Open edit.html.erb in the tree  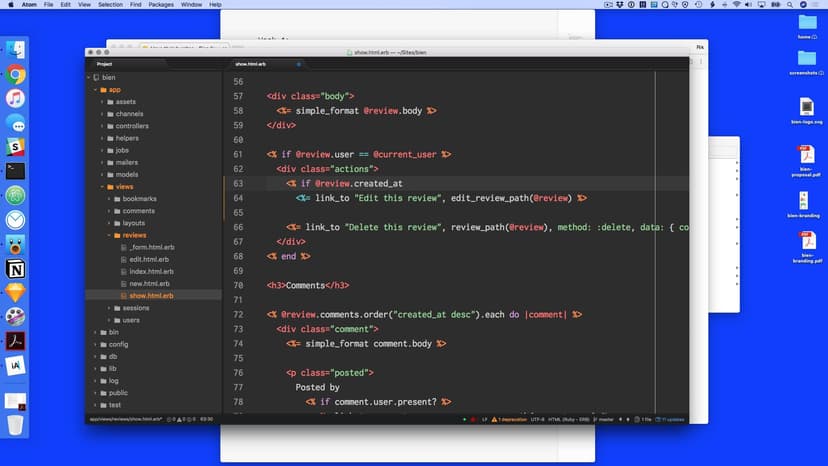click(x=150, y=259)
